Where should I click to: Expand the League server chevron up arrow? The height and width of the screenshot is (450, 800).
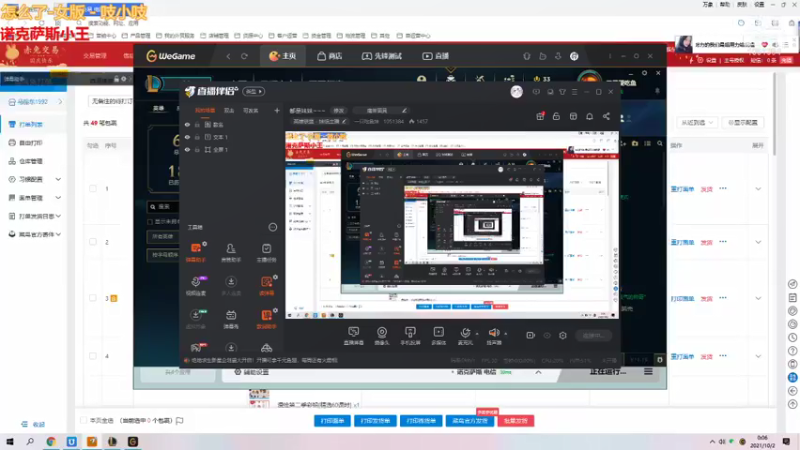(538, 372)
